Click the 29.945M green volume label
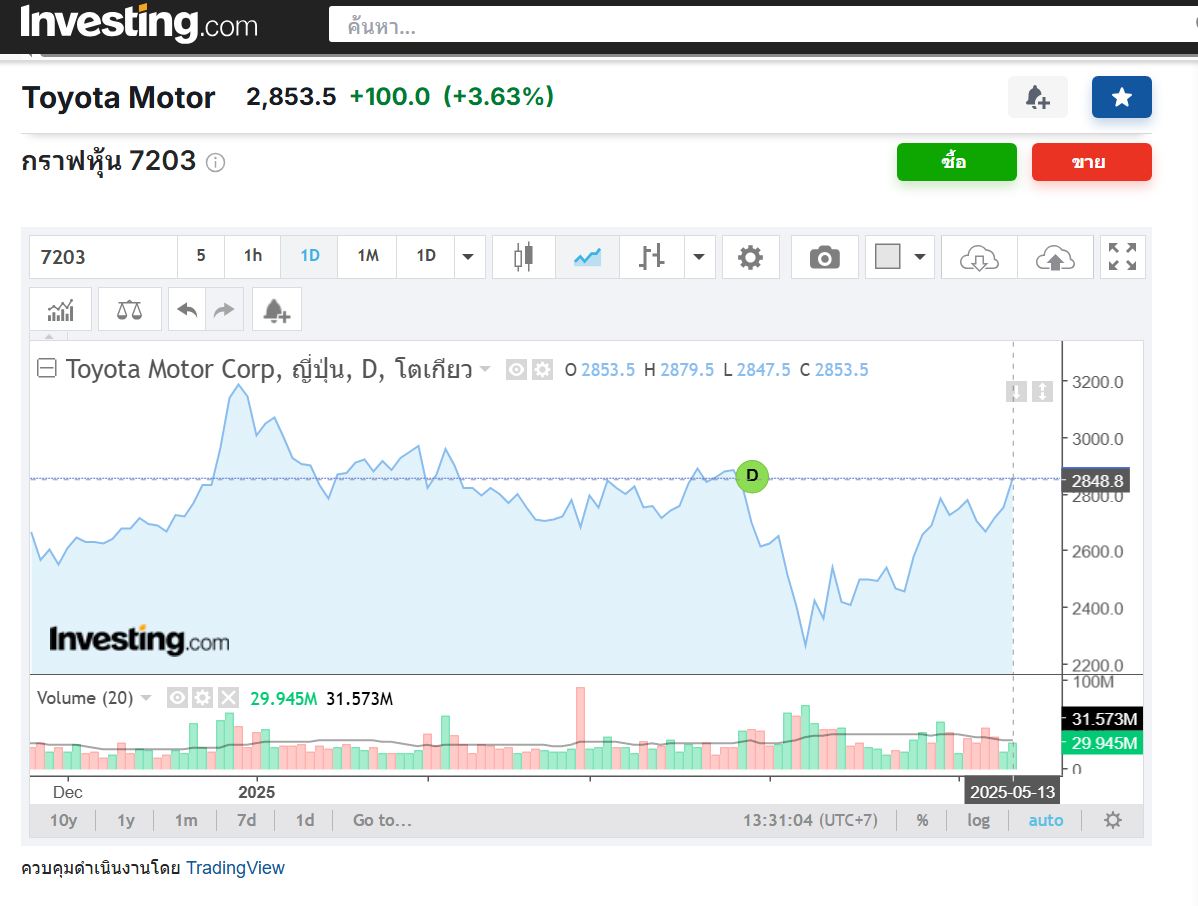Viewport: 1198px width, 906px height. coord(1102,743)
